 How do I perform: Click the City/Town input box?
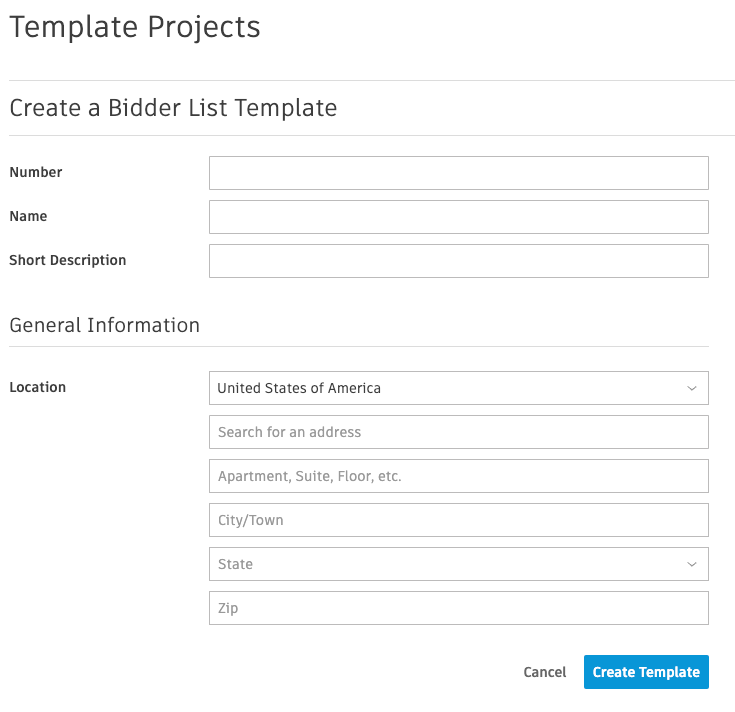[458, 520]
